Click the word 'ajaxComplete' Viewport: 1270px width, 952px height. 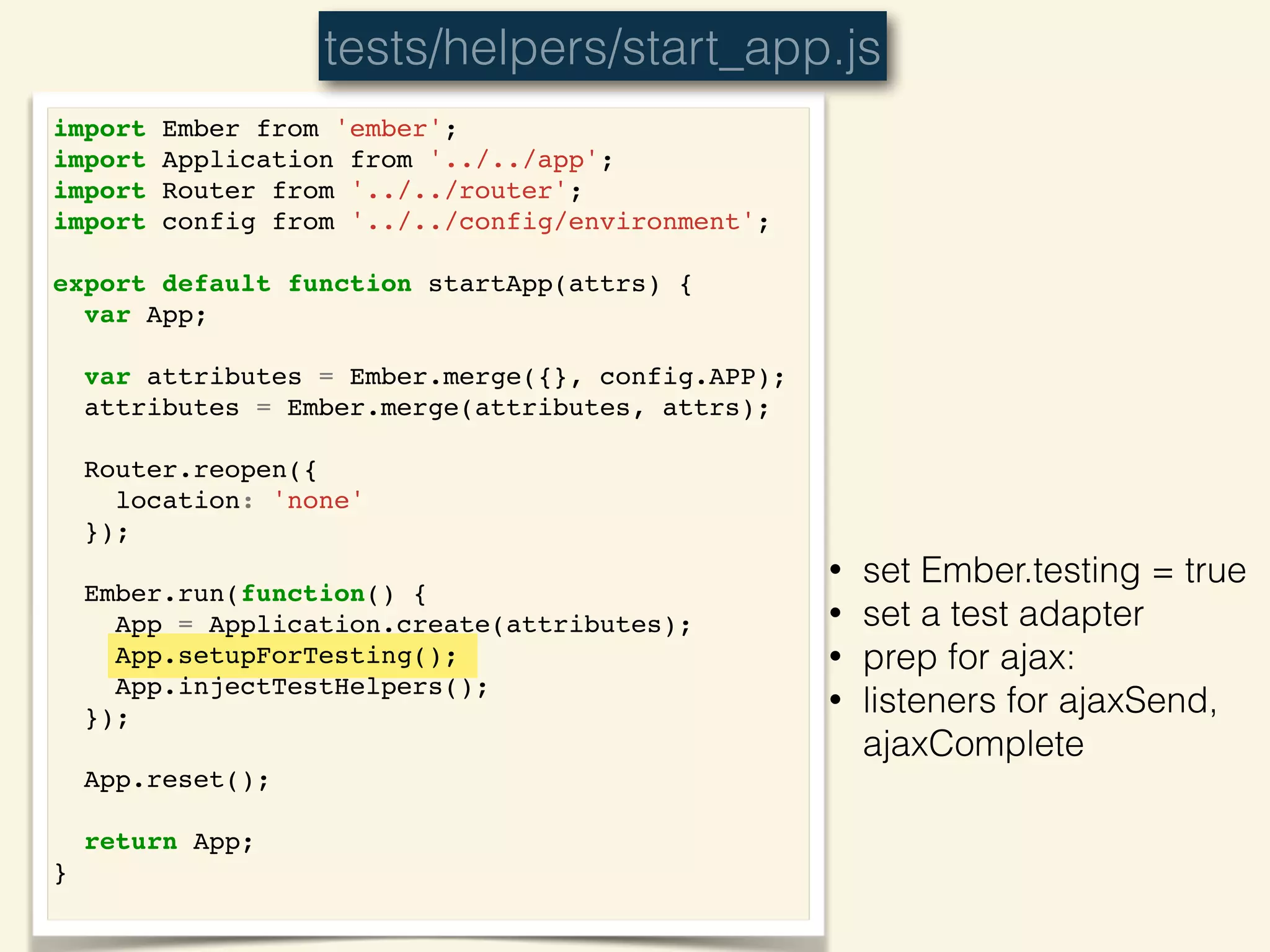pyautogui.click(x=974, y=744)
